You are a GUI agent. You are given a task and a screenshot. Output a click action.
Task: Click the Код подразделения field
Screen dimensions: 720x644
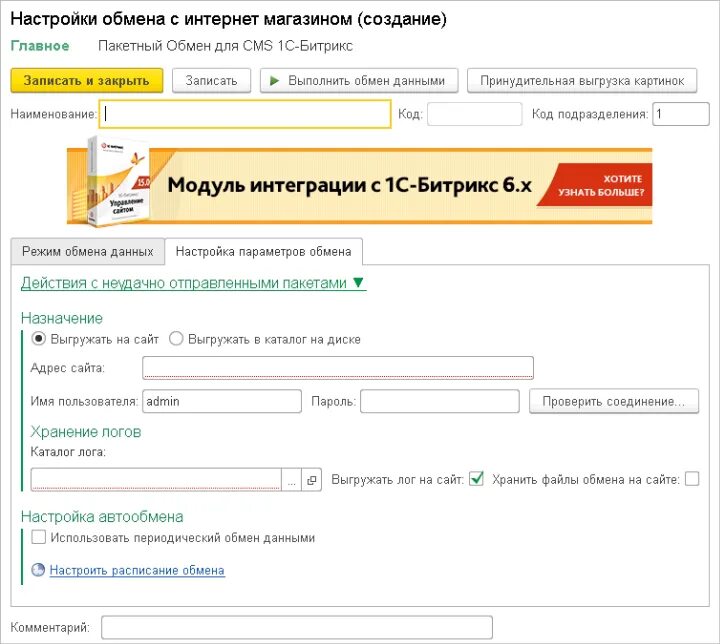coord(681,113)
